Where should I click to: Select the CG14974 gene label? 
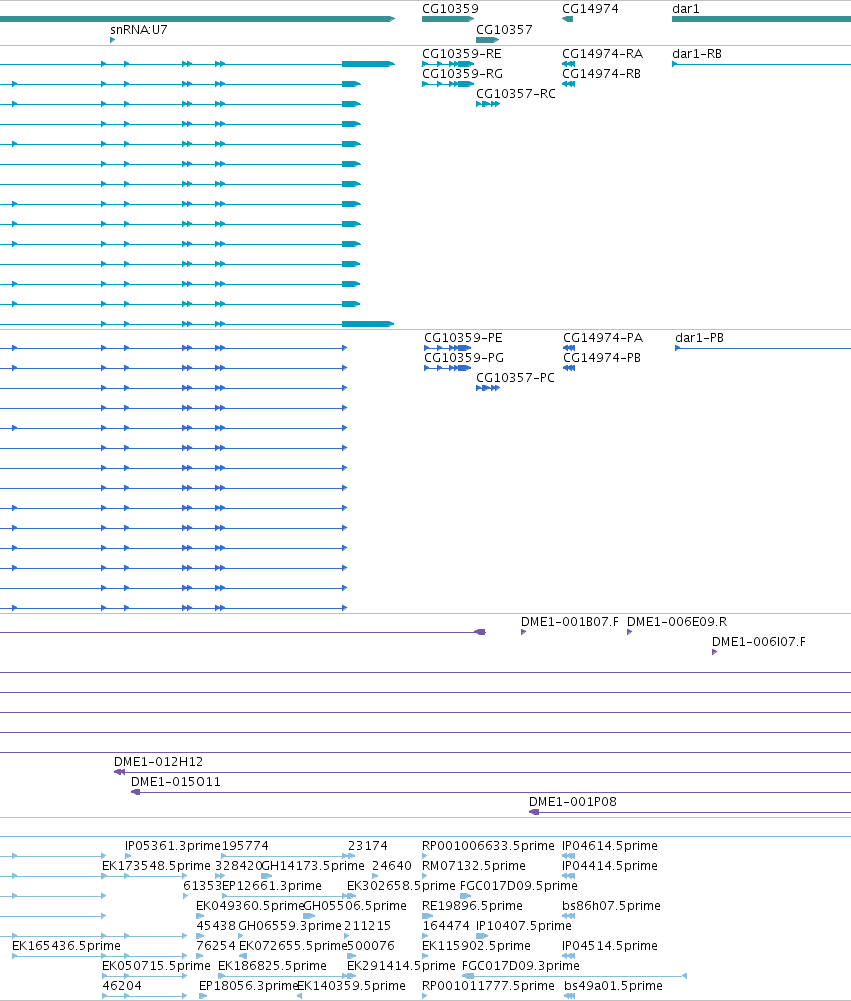click(590, 9)
